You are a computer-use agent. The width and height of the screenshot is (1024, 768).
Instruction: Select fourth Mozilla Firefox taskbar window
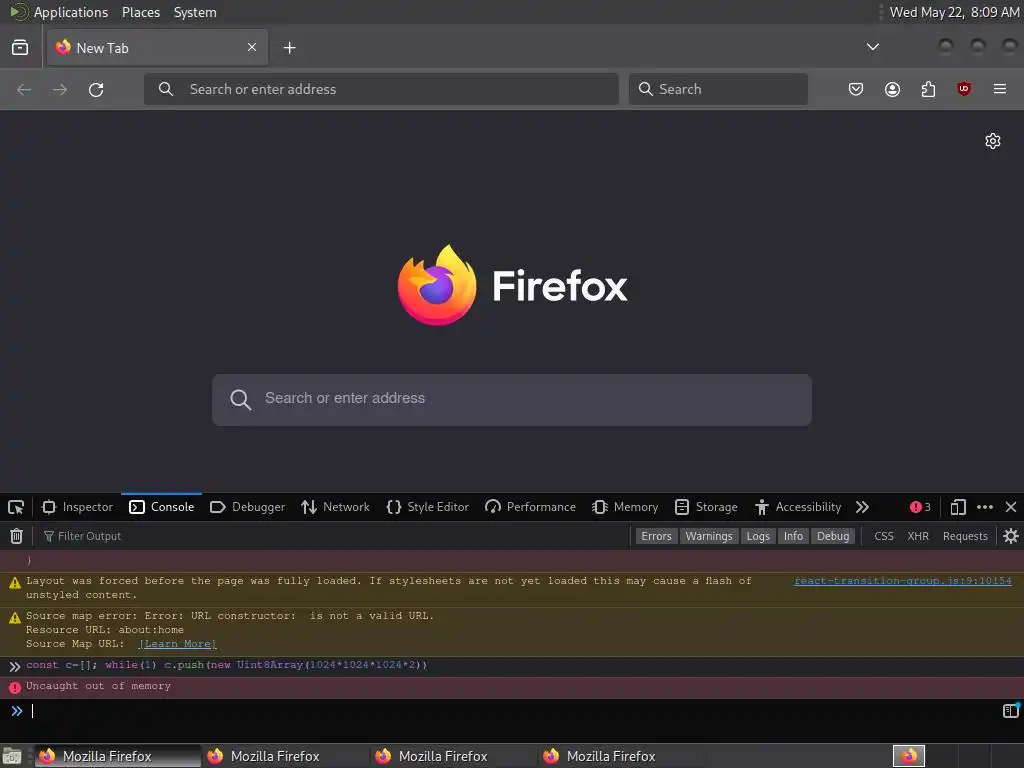click(x=620, y=756)
